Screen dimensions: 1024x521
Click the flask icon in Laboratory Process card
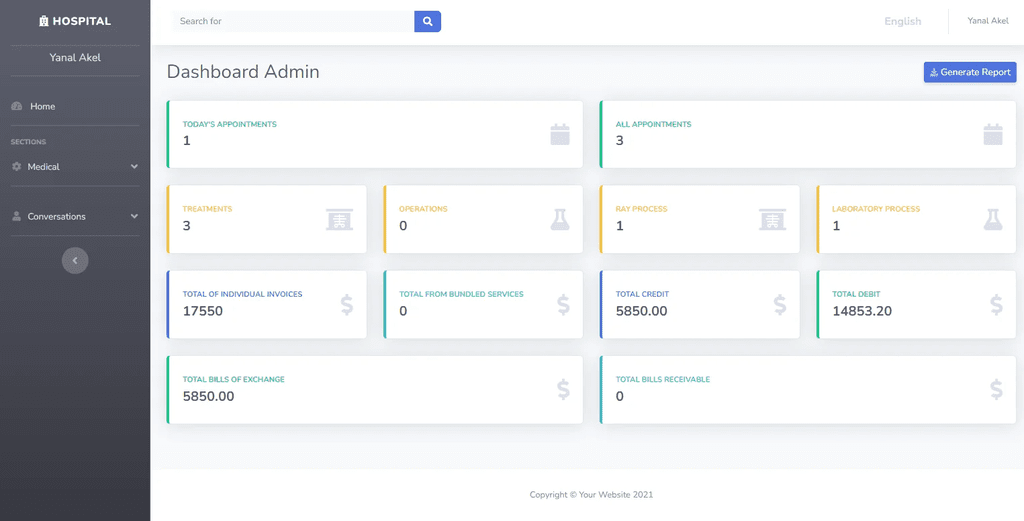pos(993,219)
